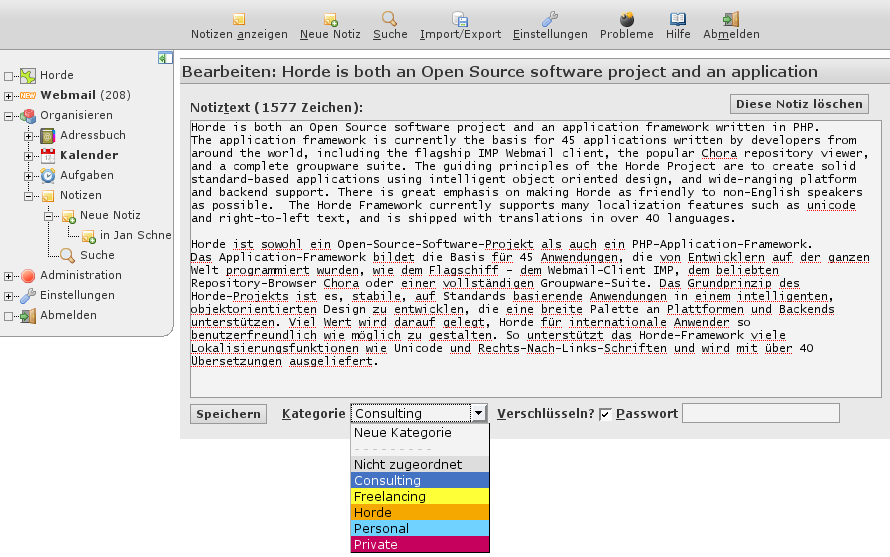Click the Suche magnifier icon in sidebar
The height and width of the screenshot is (557, 890).
pyautogui.click(x=68, y=256)
